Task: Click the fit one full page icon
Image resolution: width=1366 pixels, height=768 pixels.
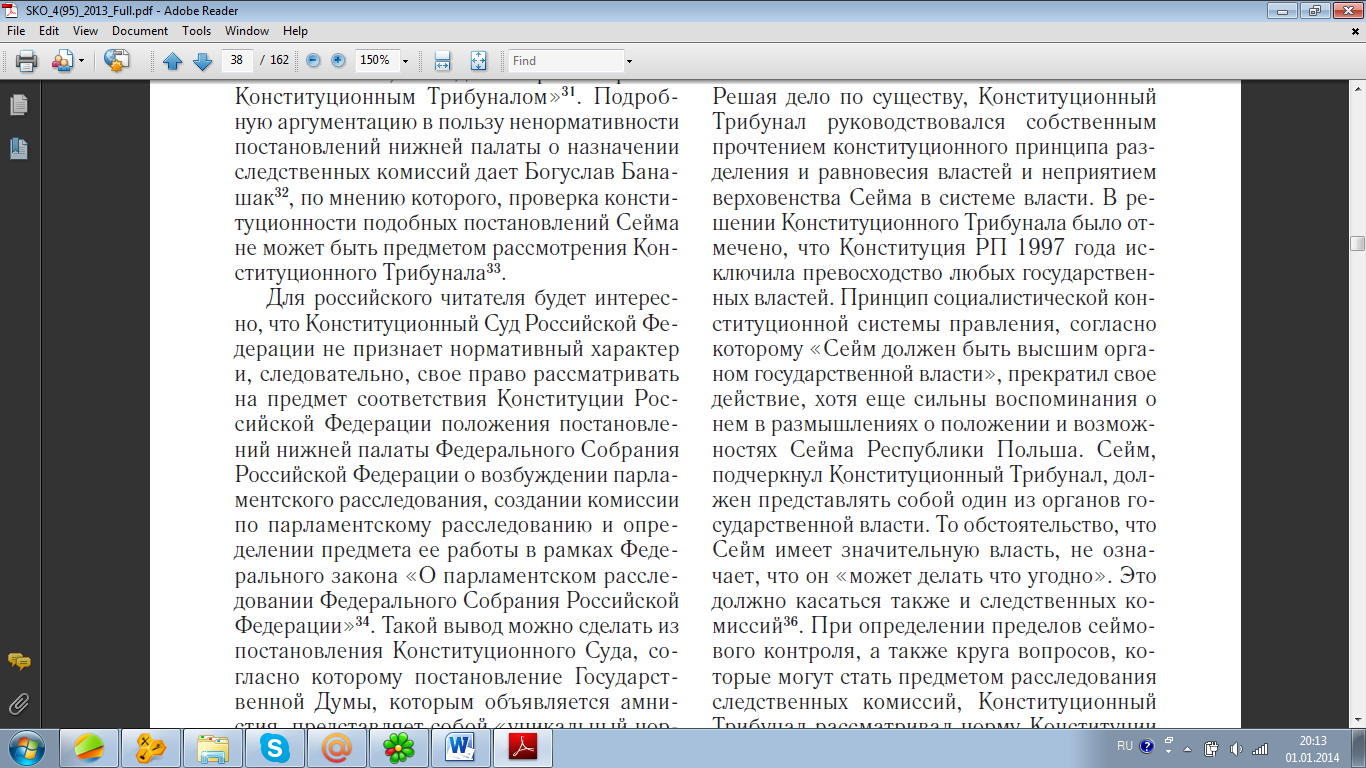Action: pyautogui.click(x=478, y=61)
